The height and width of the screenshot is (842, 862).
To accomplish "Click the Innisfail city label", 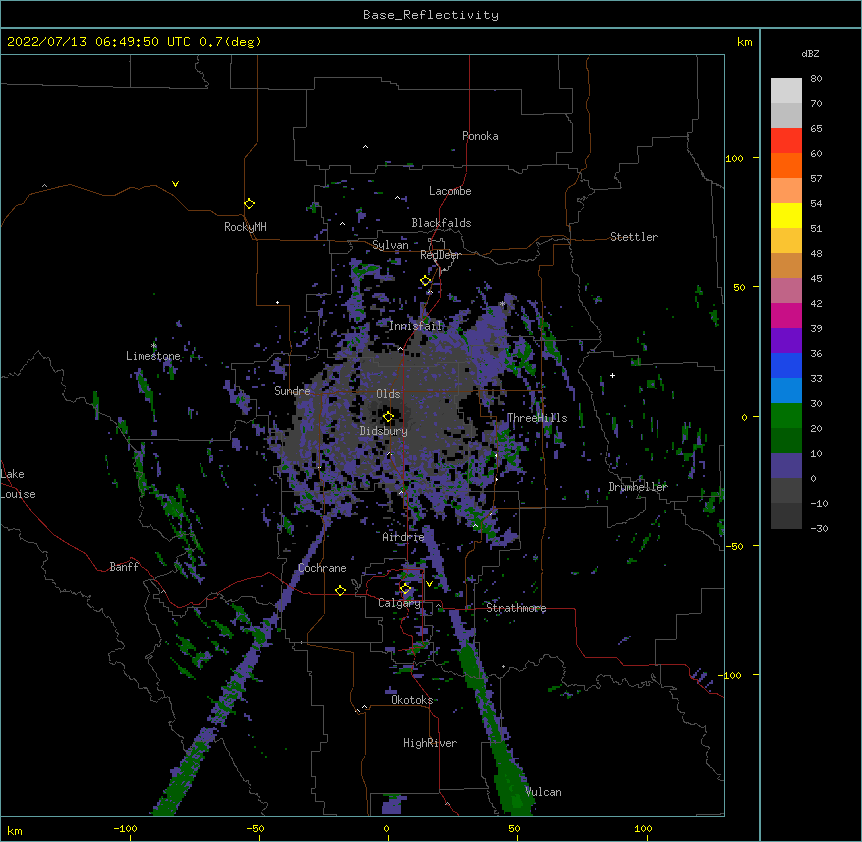I will point(415,326).
